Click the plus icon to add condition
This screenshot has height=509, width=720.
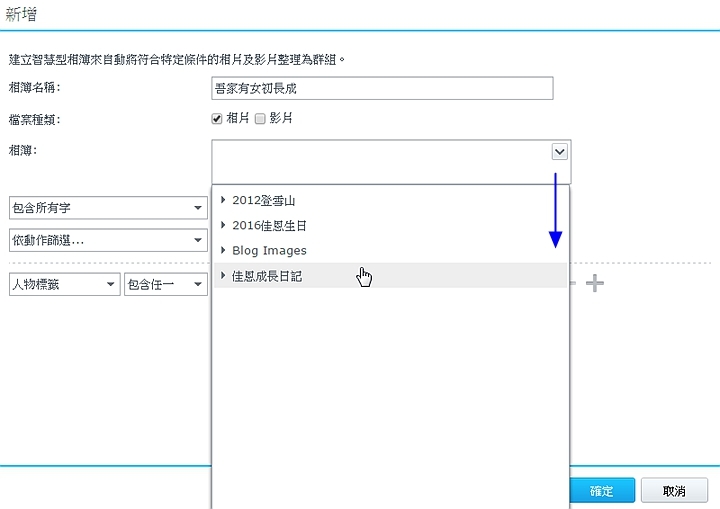point(595,284)
